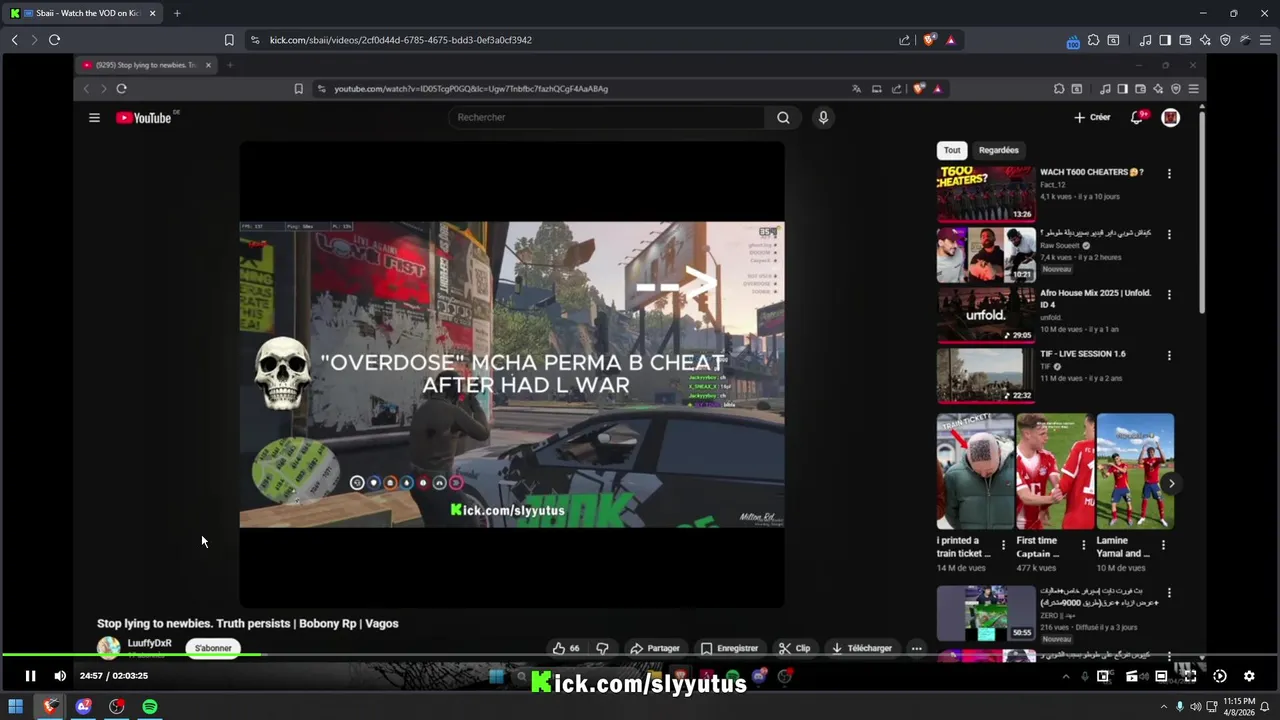Select the Tout filter chip
Screen dimensions: 1280x720
pos(952,150)
